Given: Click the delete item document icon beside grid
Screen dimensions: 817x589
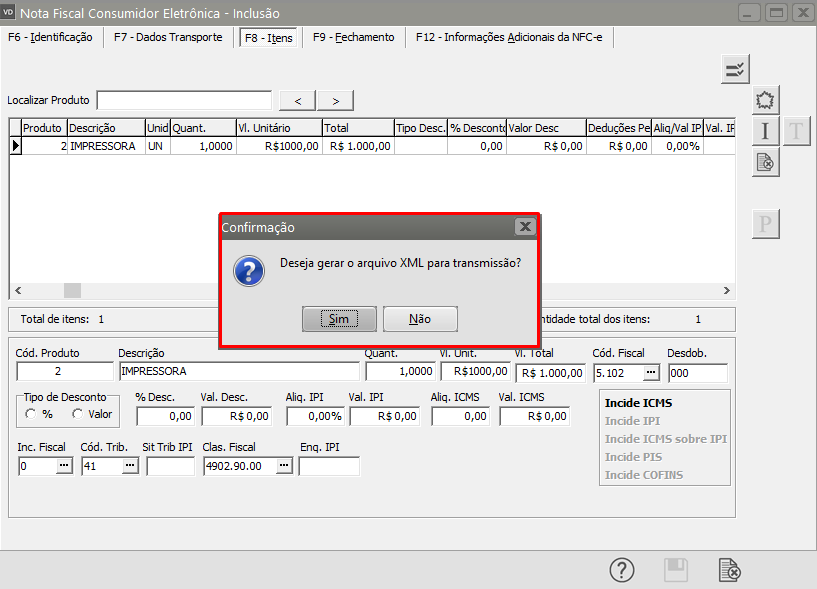Looking at the screenshot, I should coord(765,161).
